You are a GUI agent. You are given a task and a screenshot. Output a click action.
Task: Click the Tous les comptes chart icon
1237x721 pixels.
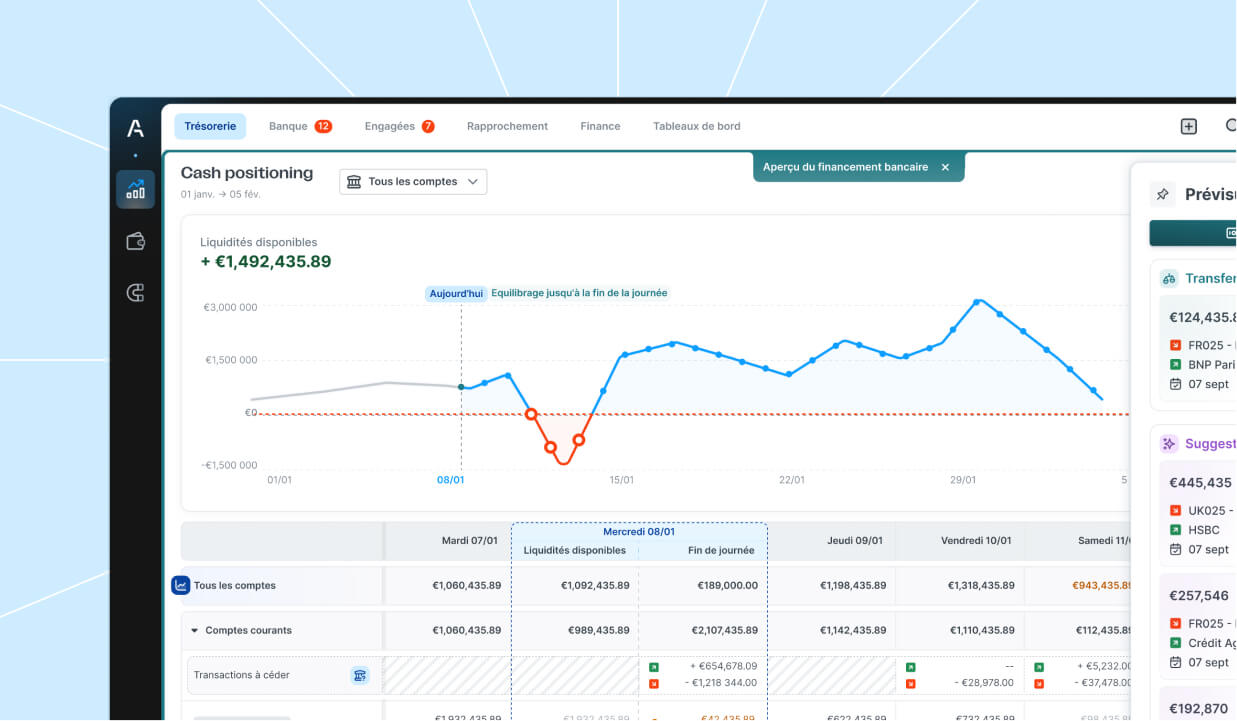(x=181, y=585)
